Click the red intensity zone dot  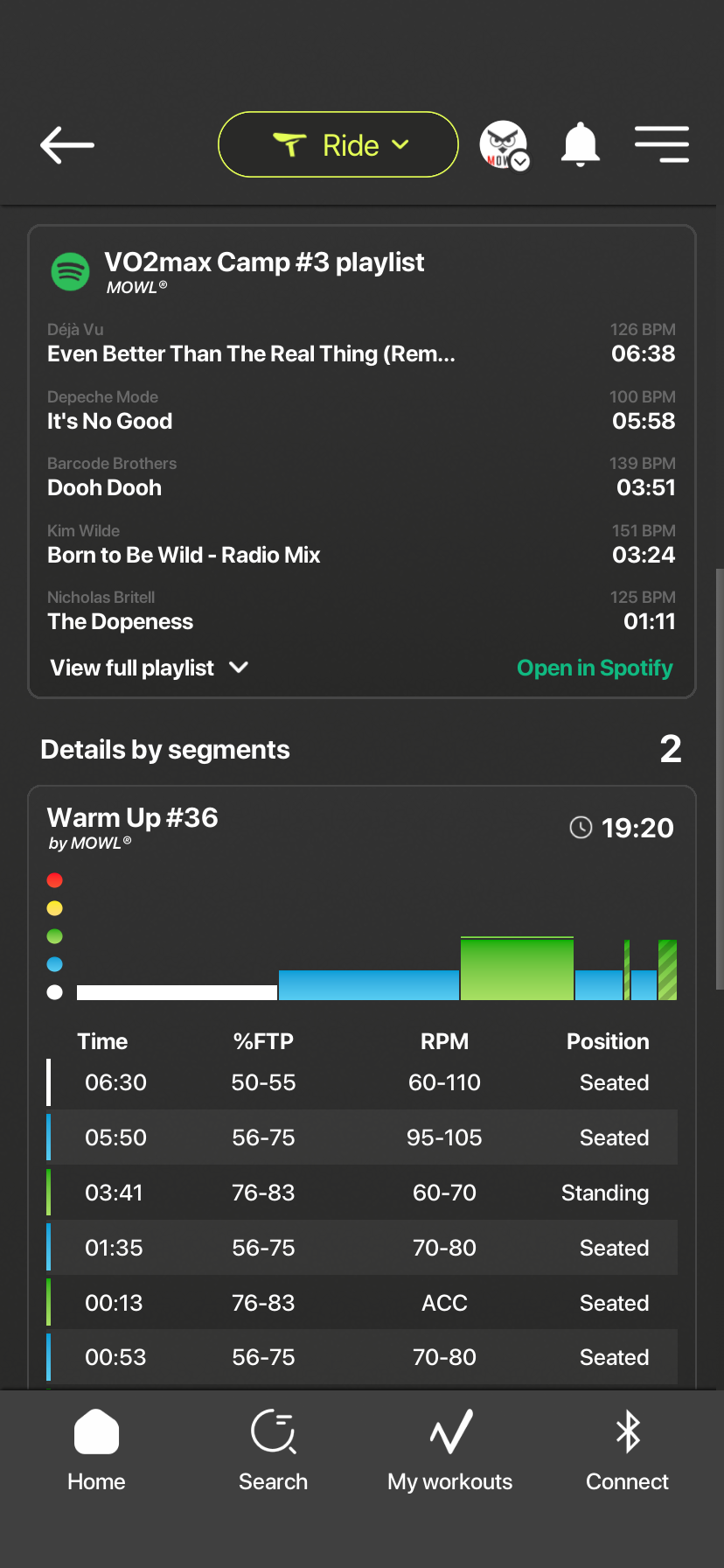55,880
